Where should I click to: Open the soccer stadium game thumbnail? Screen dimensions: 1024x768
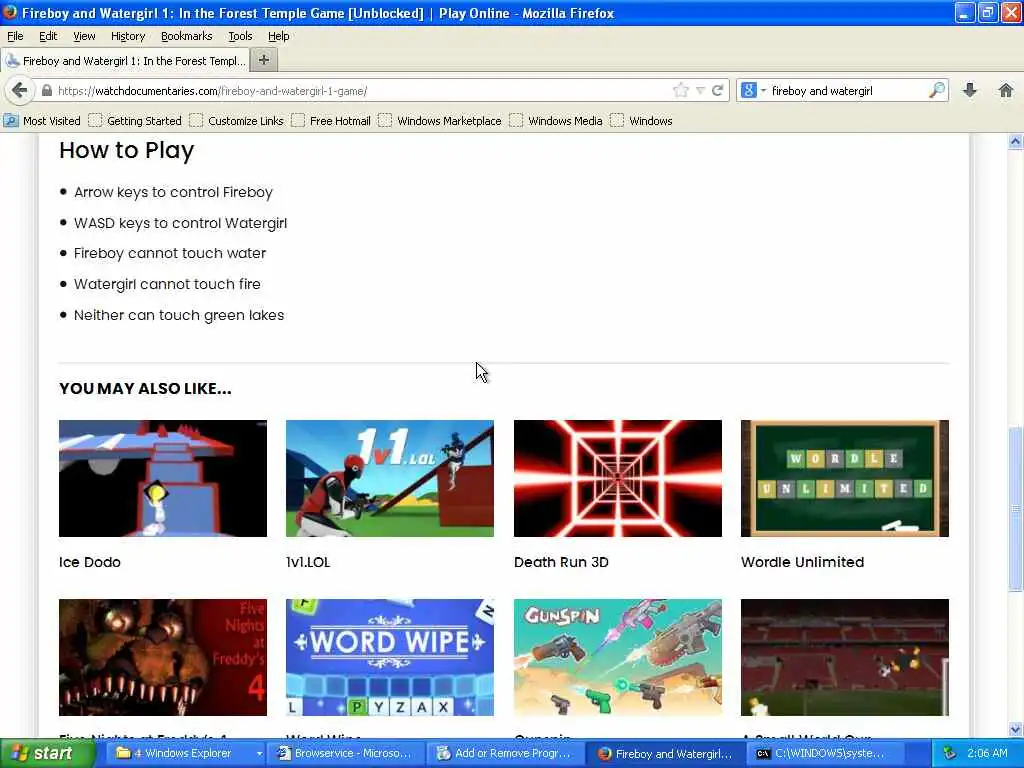coord(845,657)
